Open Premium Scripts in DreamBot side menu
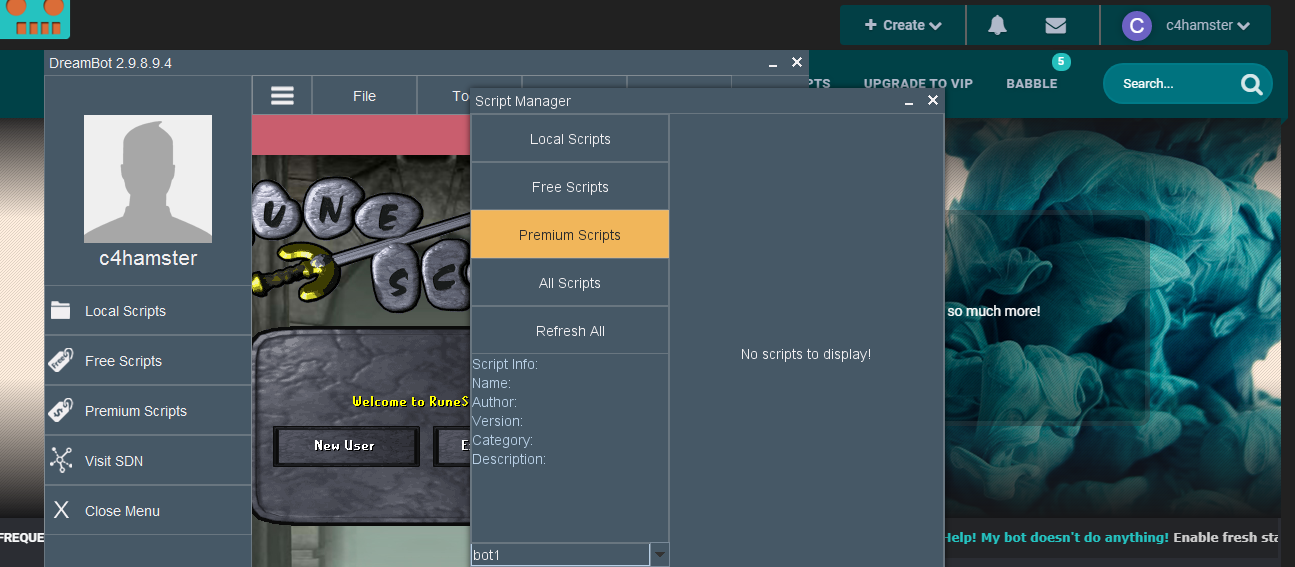This screenshot has height=567, width=1295. click(x=148, y=410)
